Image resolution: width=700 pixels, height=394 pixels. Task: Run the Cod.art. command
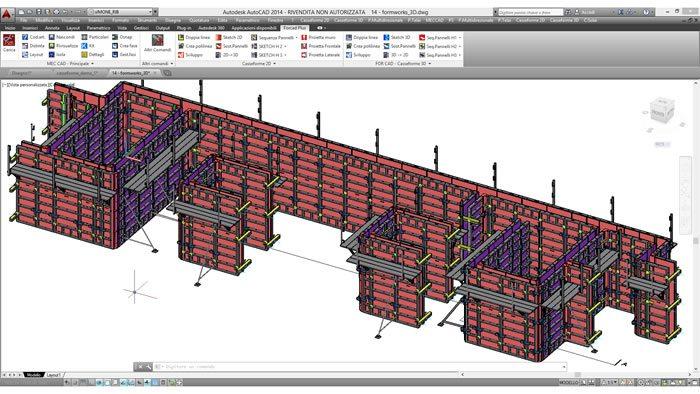33,37
